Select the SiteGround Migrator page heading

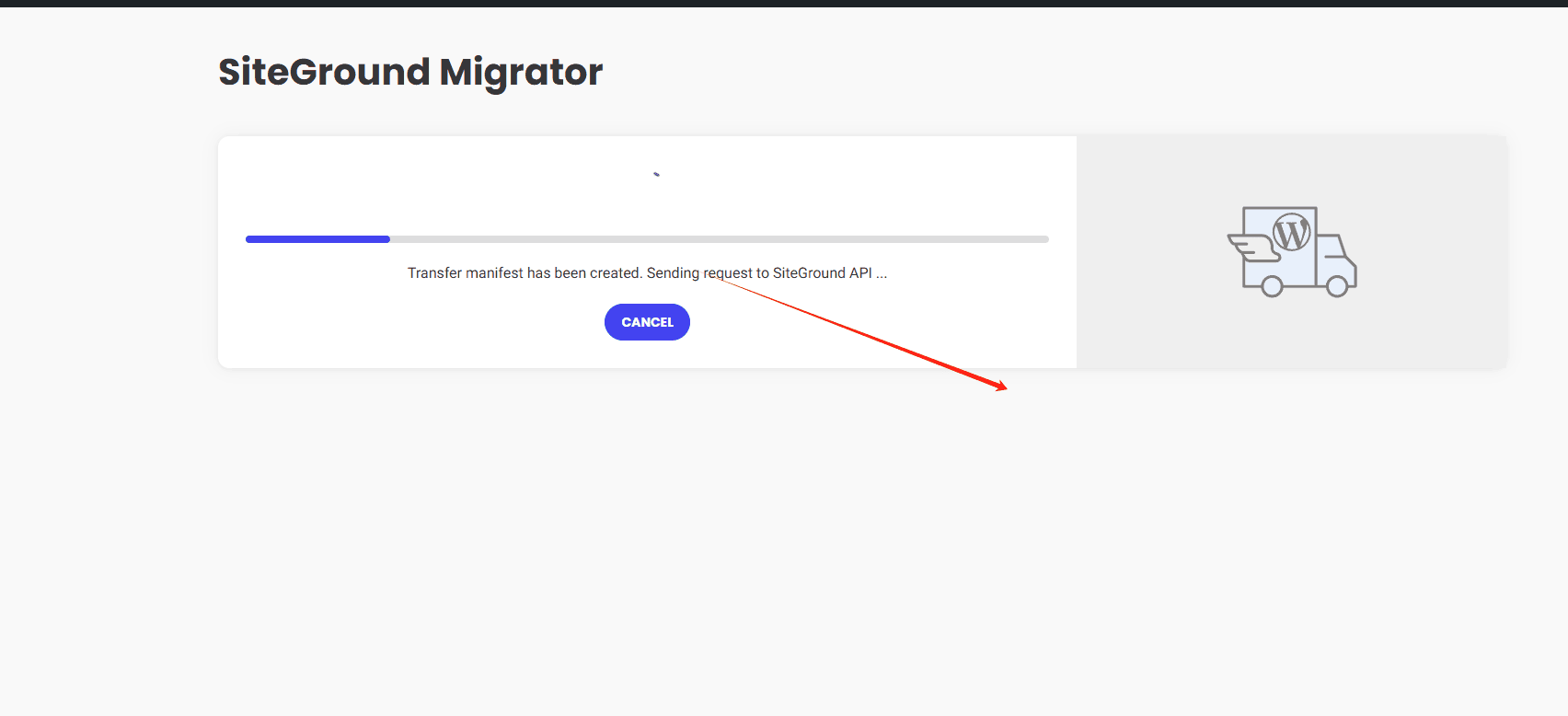tap(410, 72)
